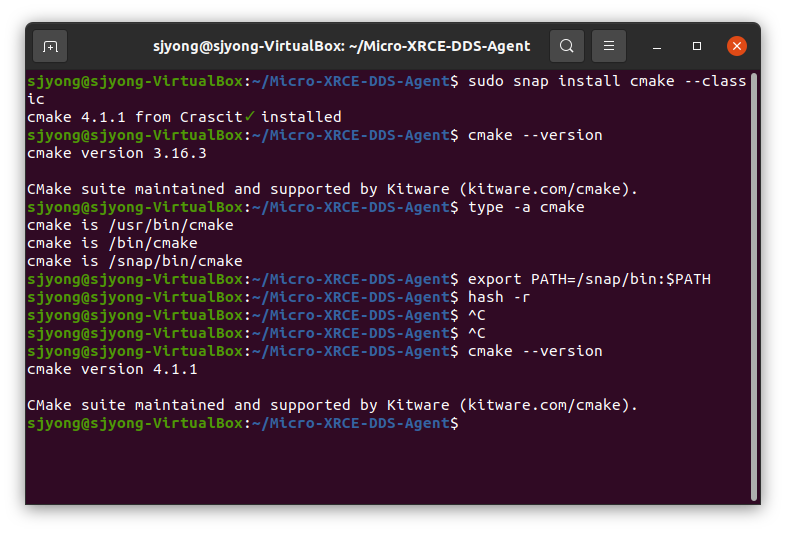Click the last empty prompt line

click(x=243, y=424)
